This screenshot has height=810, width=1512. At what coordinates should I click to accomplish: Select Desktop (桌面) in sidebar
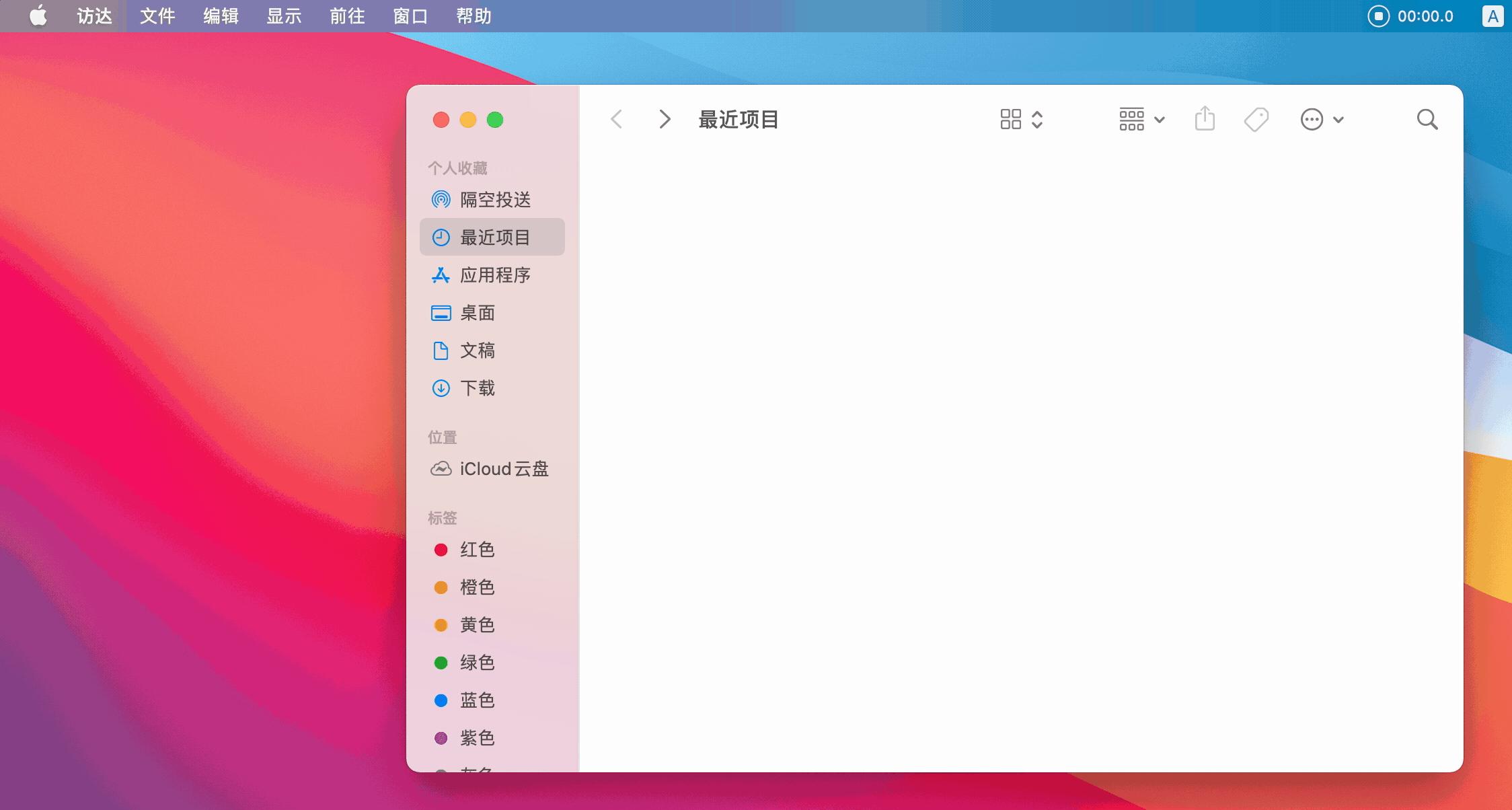(478, 313)
